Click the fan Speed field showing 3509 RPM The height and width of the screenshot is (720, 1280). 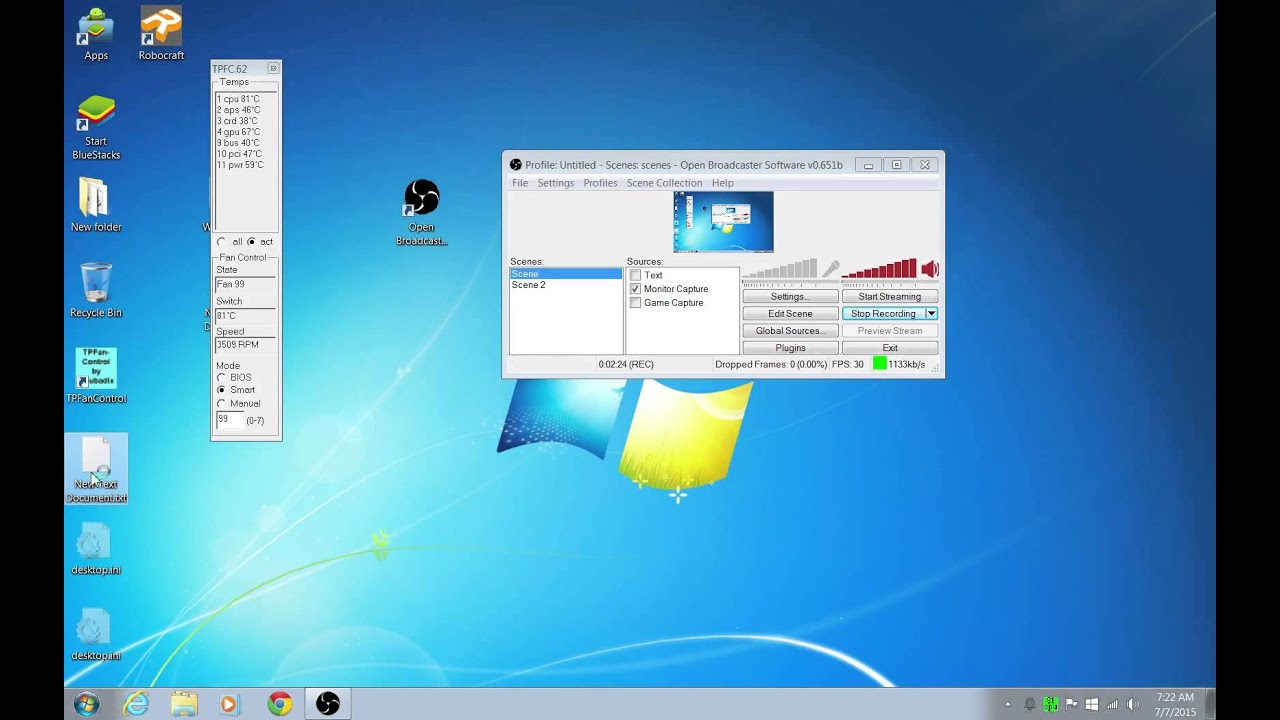[245, 345]
